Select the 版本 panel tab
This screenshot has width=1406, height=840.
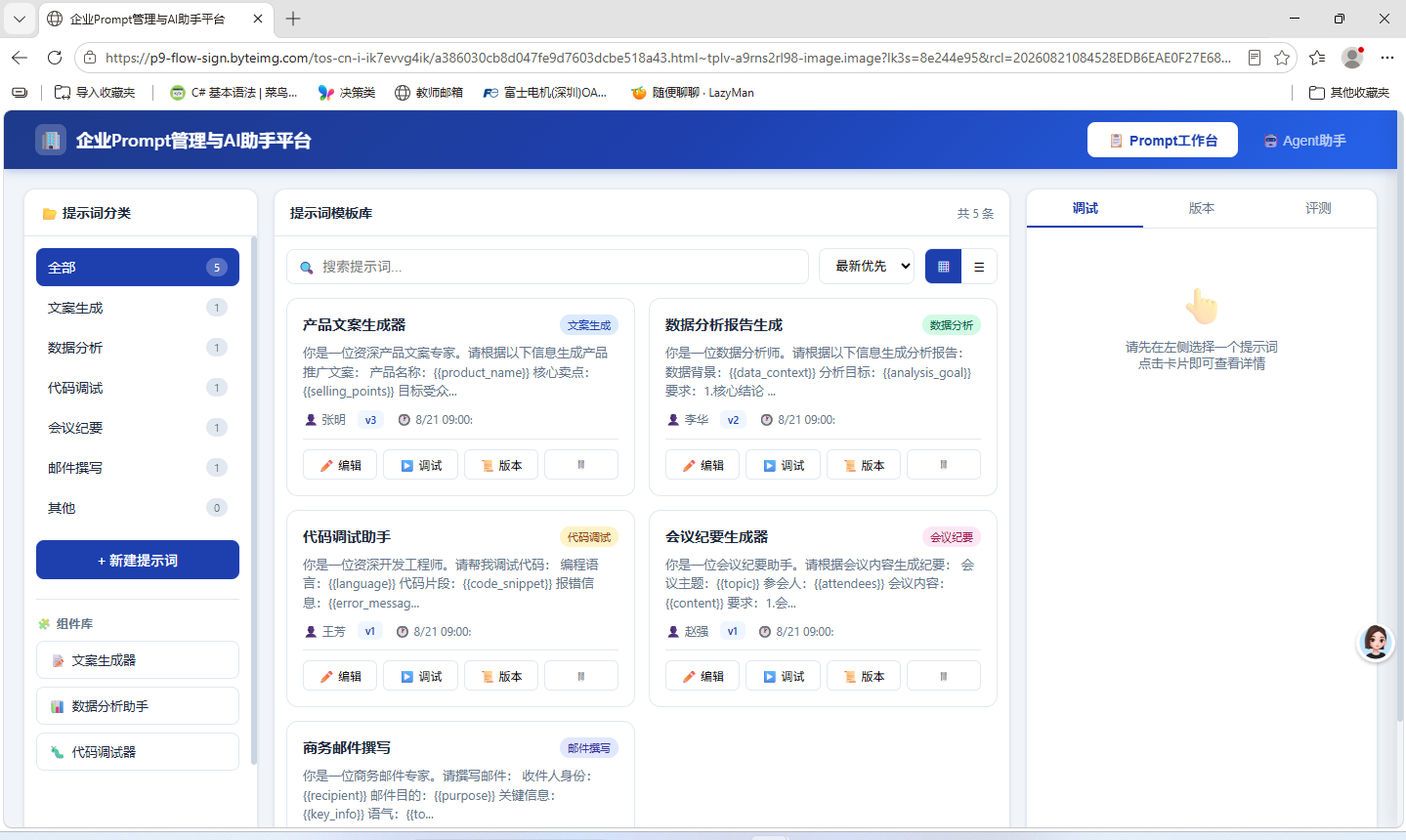tap(1201, 208)
